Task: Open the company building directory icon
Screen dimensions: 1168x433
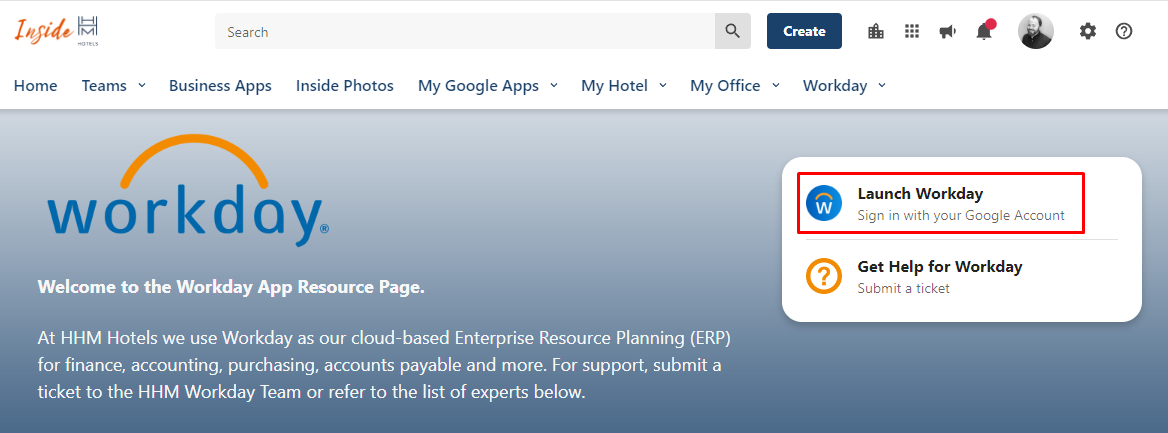Action: click(x=876, y=31)
